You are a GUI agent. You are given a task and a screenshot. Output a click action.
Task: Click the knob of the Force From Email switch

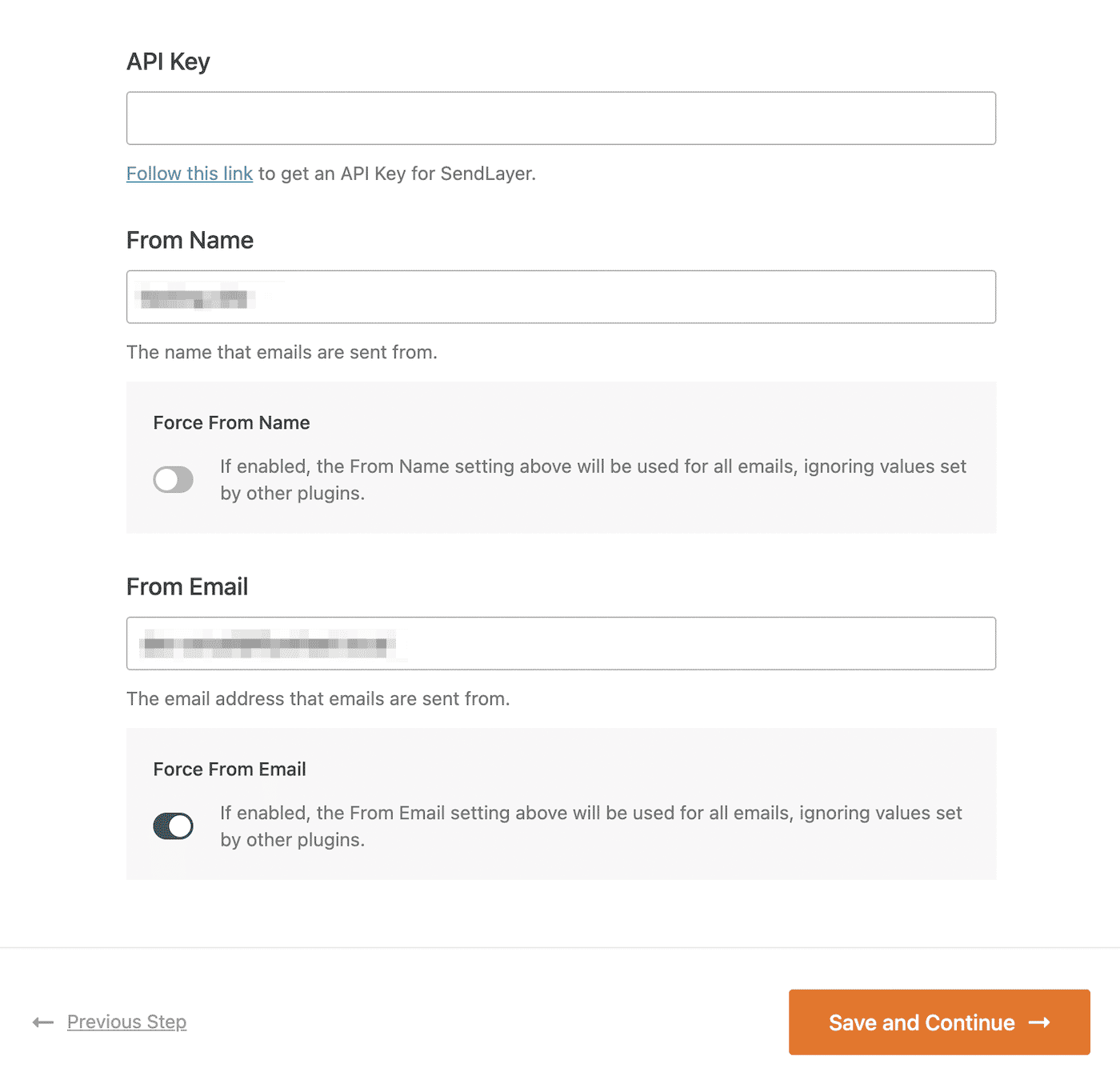(x=179, y=826)
